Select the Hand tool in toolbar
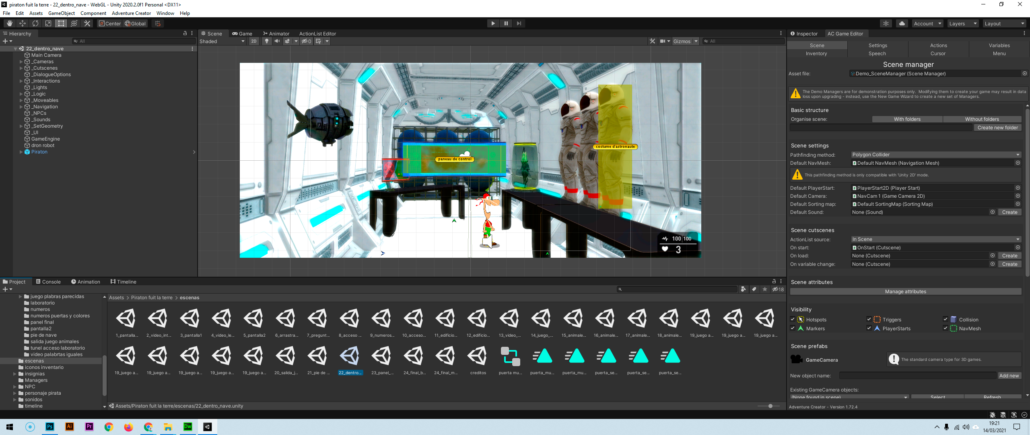The height and width of the screenshot is (435, 1030). coord(9,23)
